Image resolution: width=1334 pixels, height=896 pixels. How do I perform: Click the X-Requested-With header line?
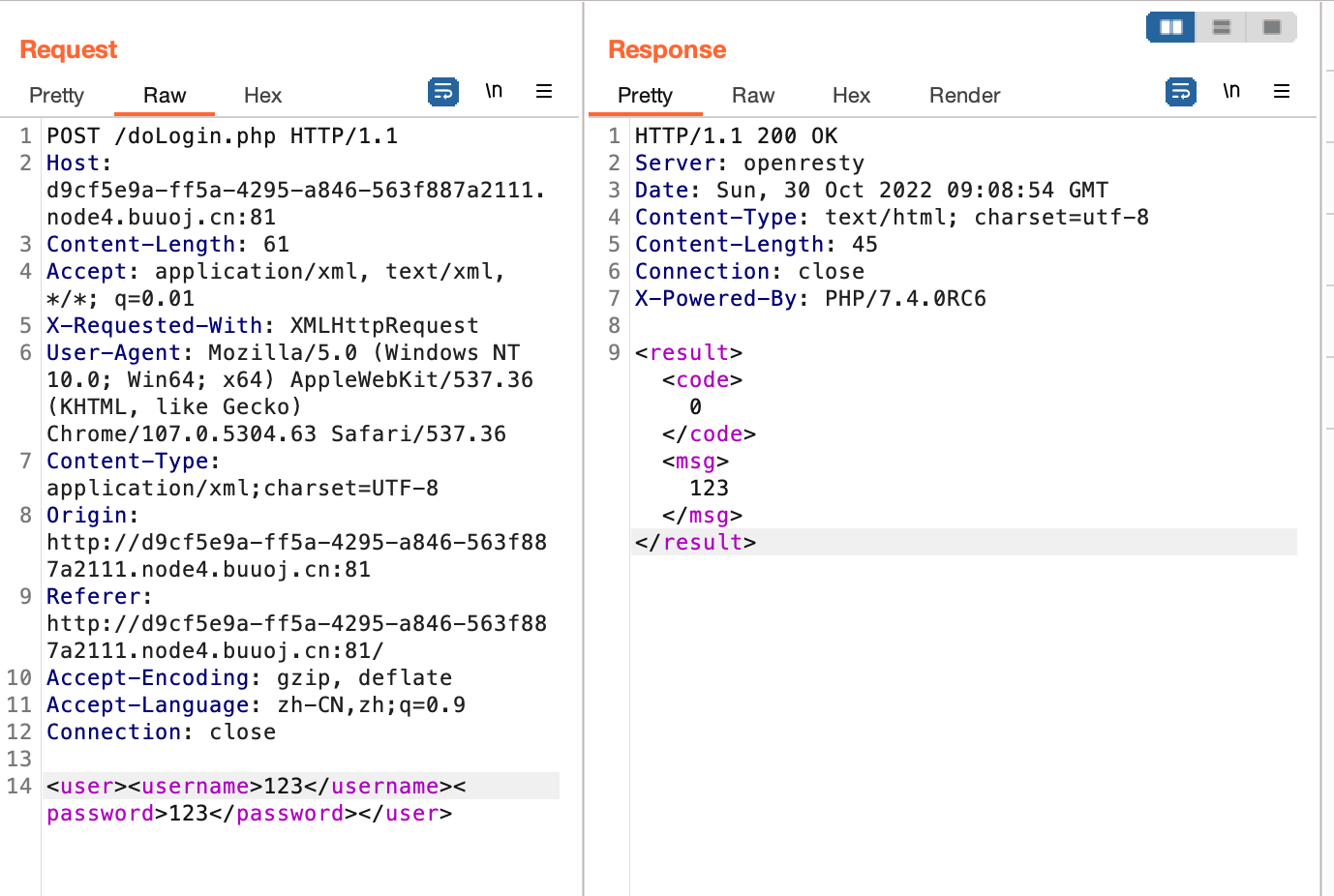pos(262,326)
